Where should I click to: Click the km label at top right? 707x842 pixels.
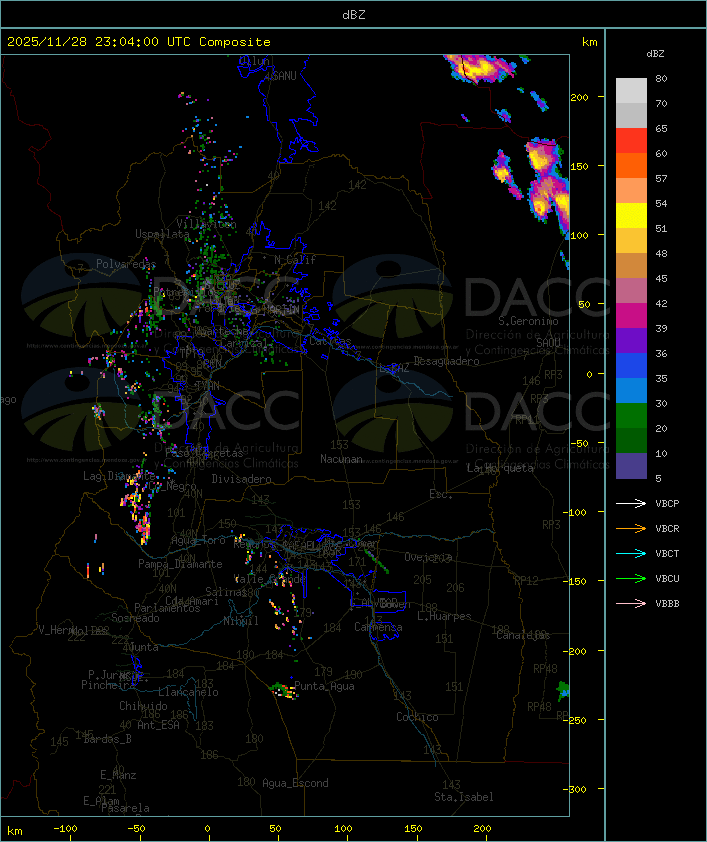point(589,42)
